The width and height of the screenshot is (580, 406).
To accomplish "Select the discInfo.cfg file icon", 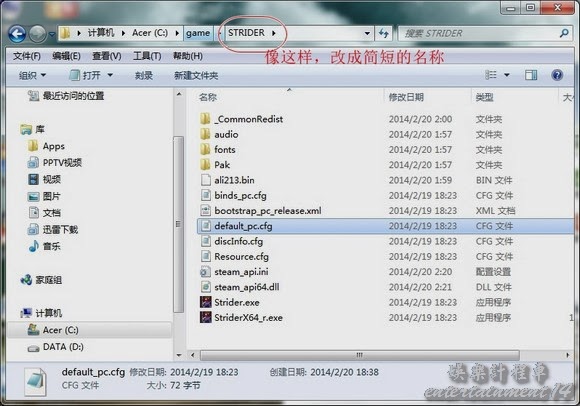I will tap(205, 241).
